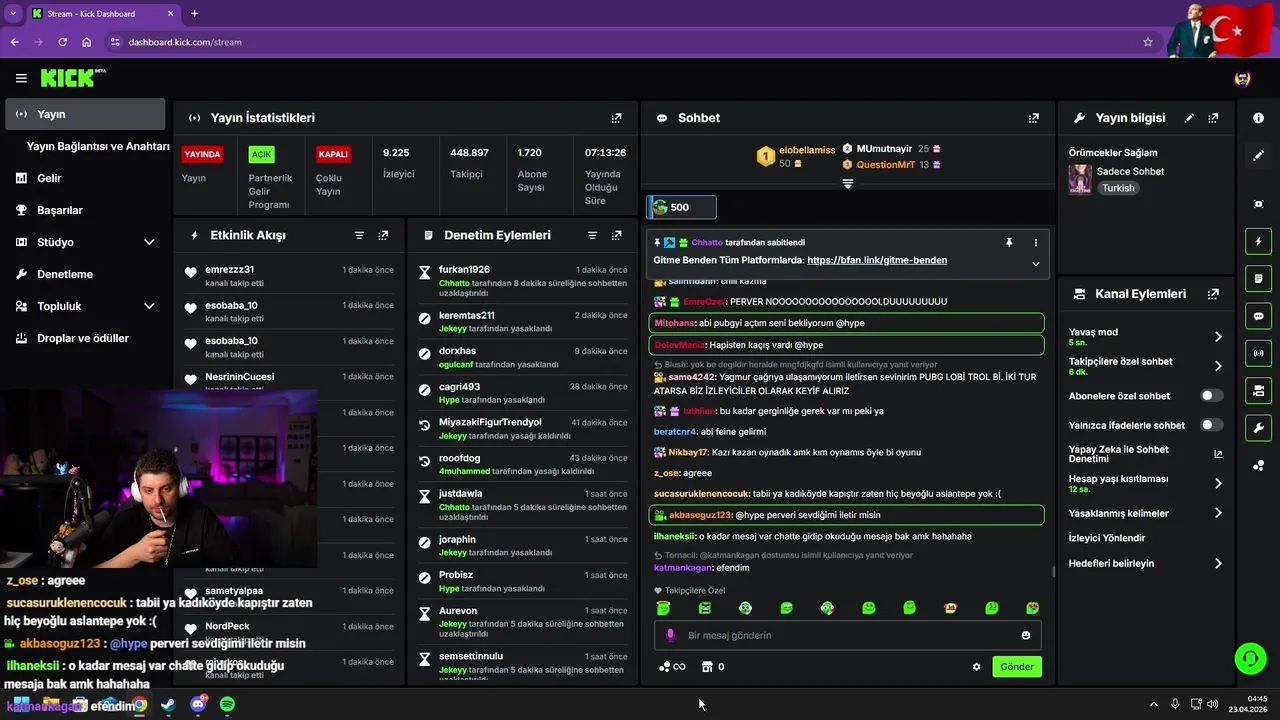Screen dimensions: 1280x720
Task: Open Yayın Bağlantısı ve Anahtarı page
Action: [x=98, y=146]
